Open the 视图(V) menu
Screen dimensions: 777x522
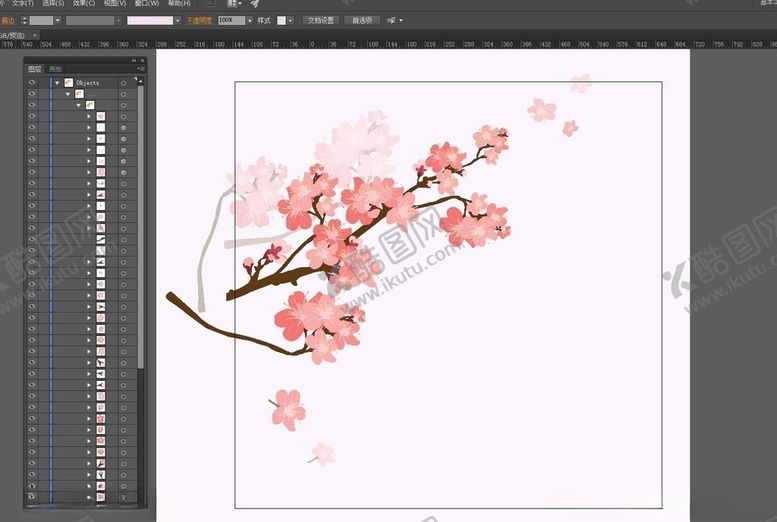click(x=115, y=3)
